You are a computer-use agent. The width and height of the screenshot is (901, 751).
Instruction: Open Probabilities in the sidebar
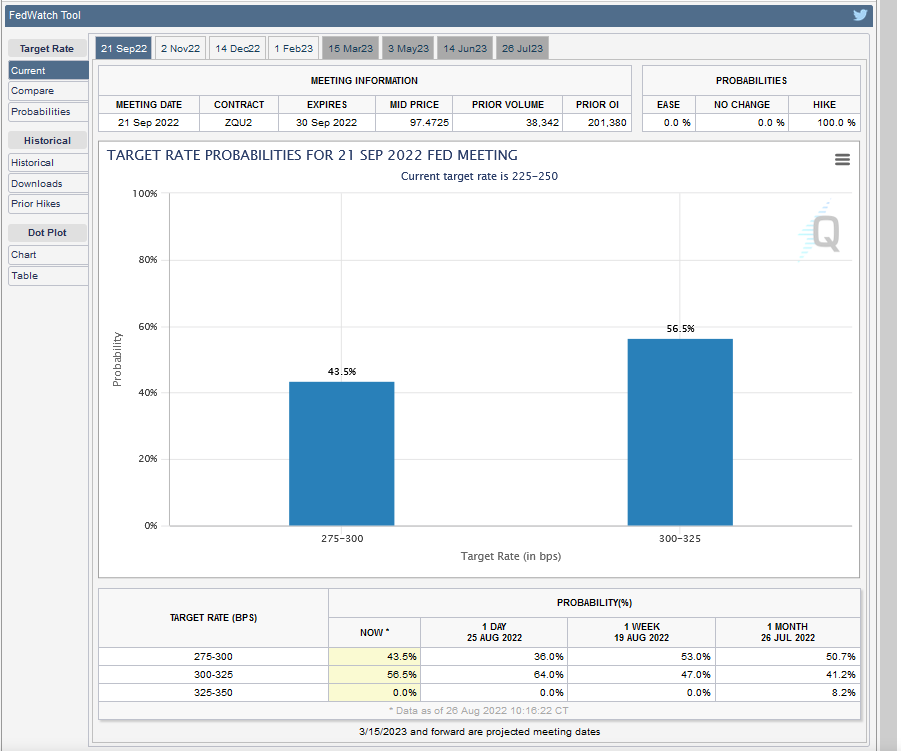[x=48, y=111]
